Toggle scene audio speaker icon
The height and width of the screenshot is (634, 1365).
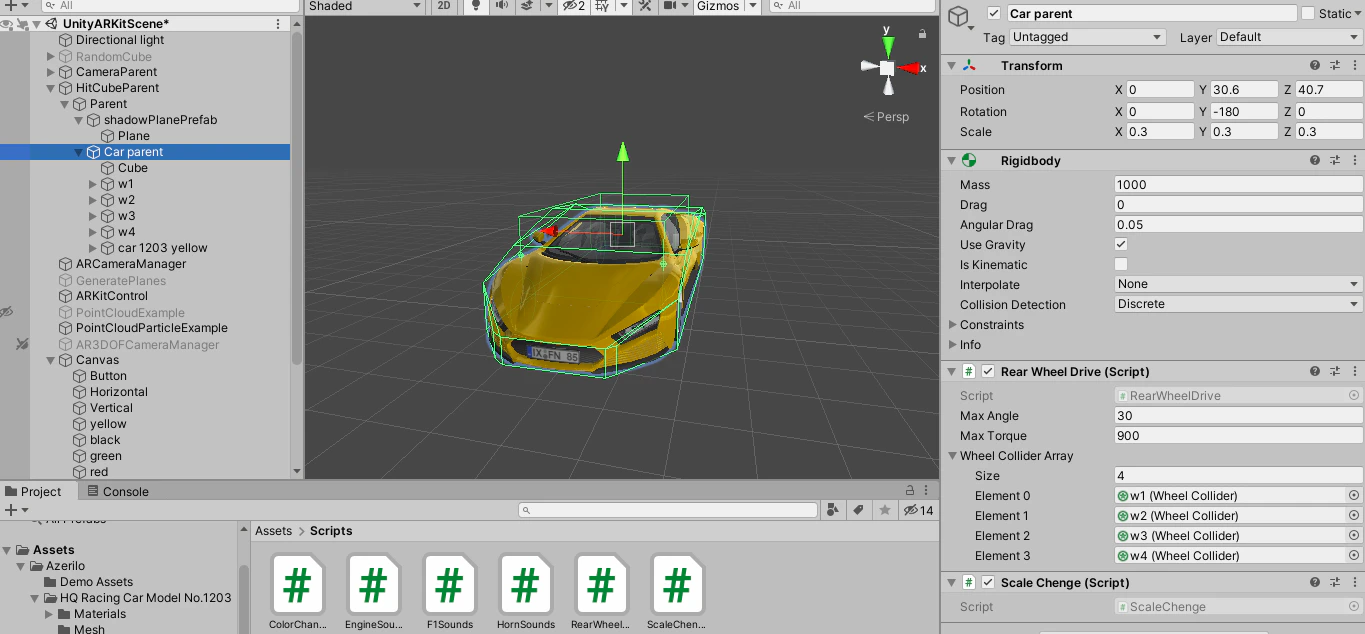tap(502, 6)
